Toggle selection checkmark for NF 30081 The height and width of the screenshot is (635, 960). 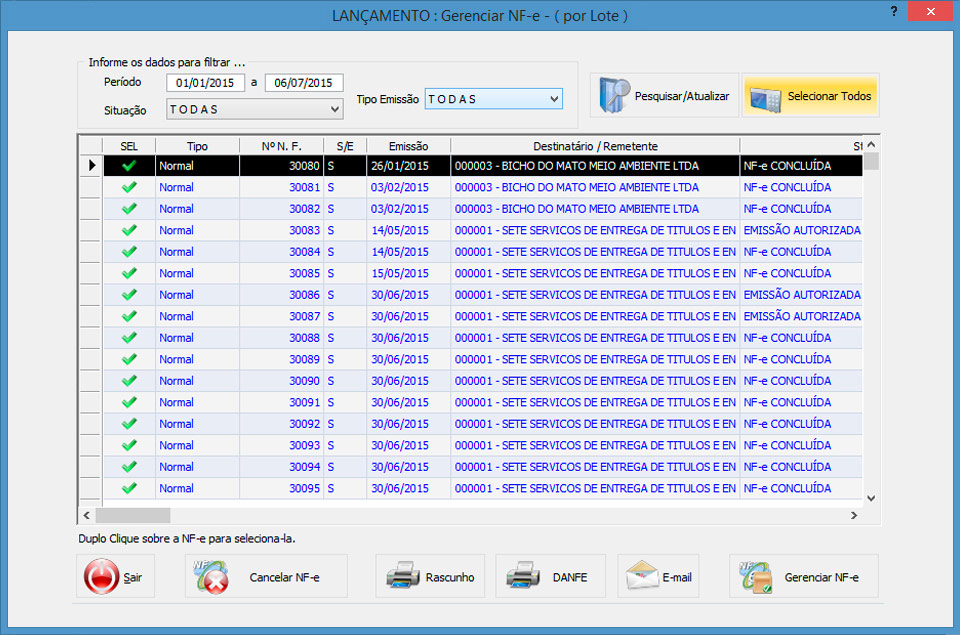(x=129, y=187)
